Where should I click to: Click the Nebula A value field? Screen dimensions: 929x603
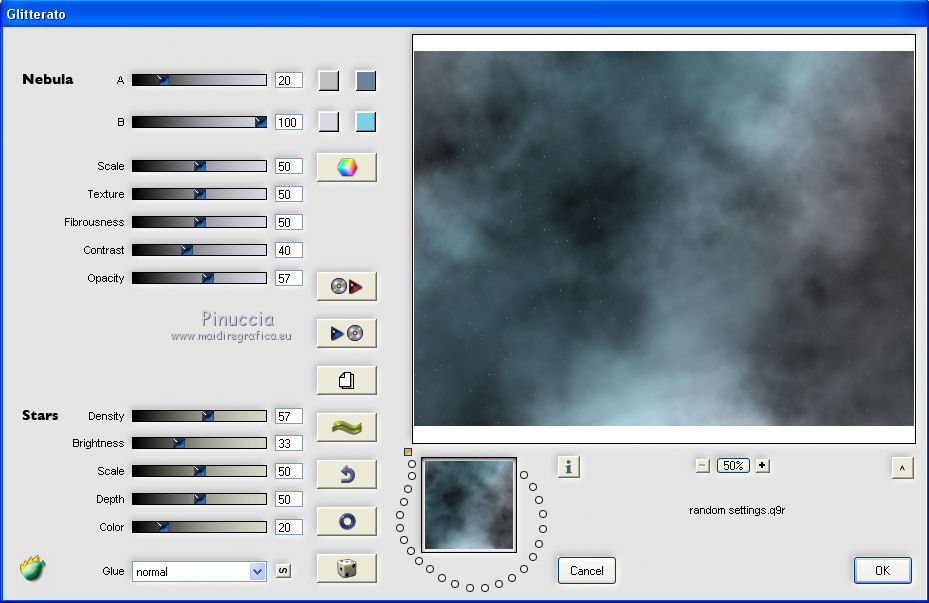coord(289,80)
